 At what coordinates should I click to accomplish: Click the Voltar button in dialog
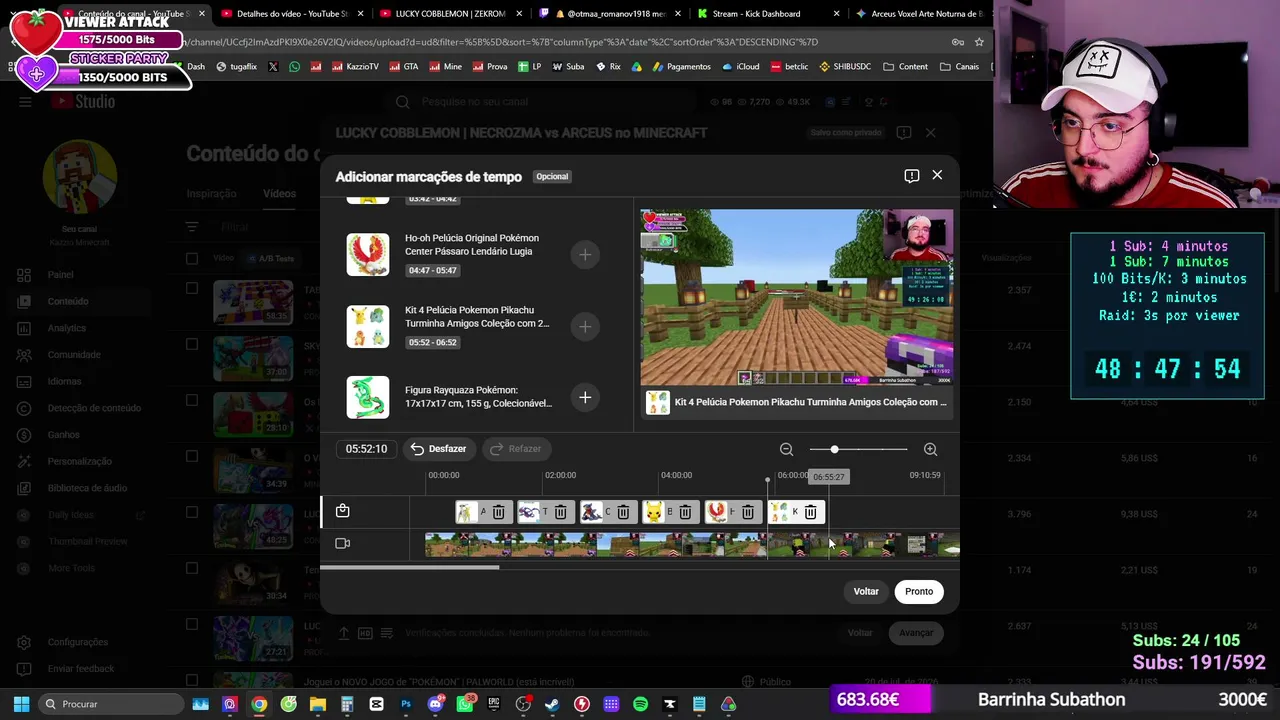pos(866,591)
